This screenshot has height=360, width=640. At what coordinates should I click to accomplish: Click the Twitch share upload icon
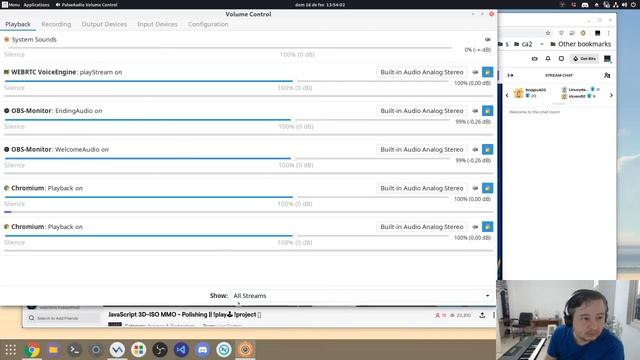coord(482,315)
